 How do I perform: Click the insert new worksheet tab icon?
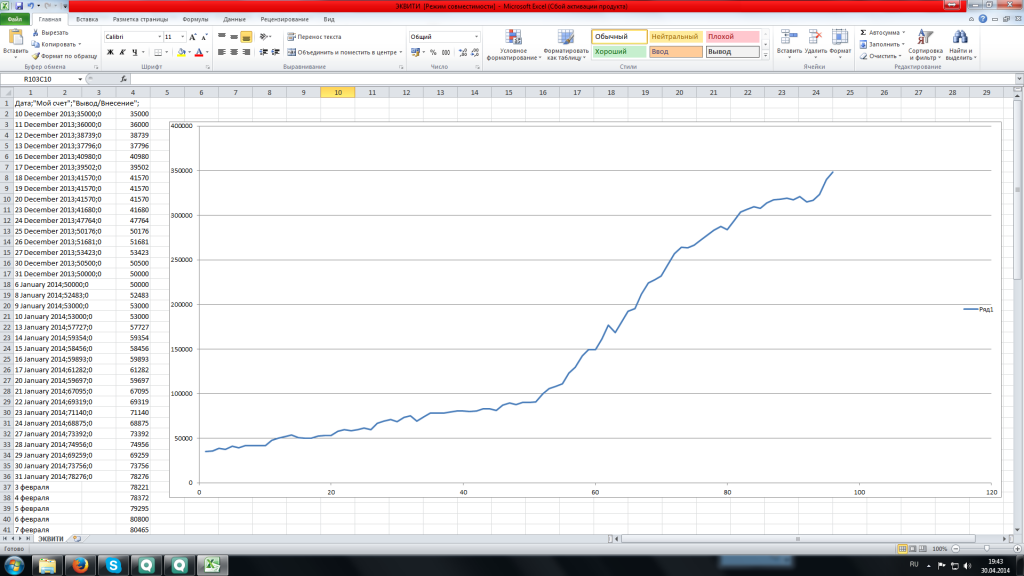pos(77,539)
